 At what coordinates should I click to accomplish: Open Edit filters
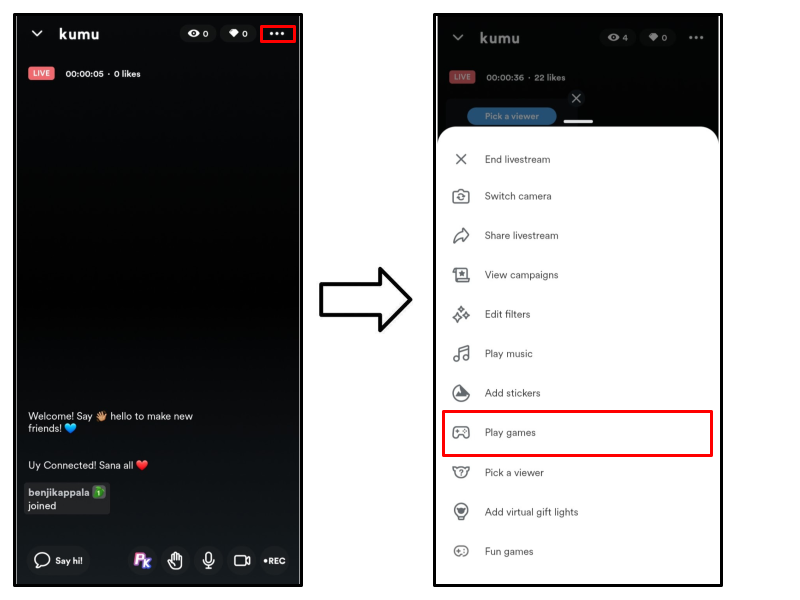(578, 314)
